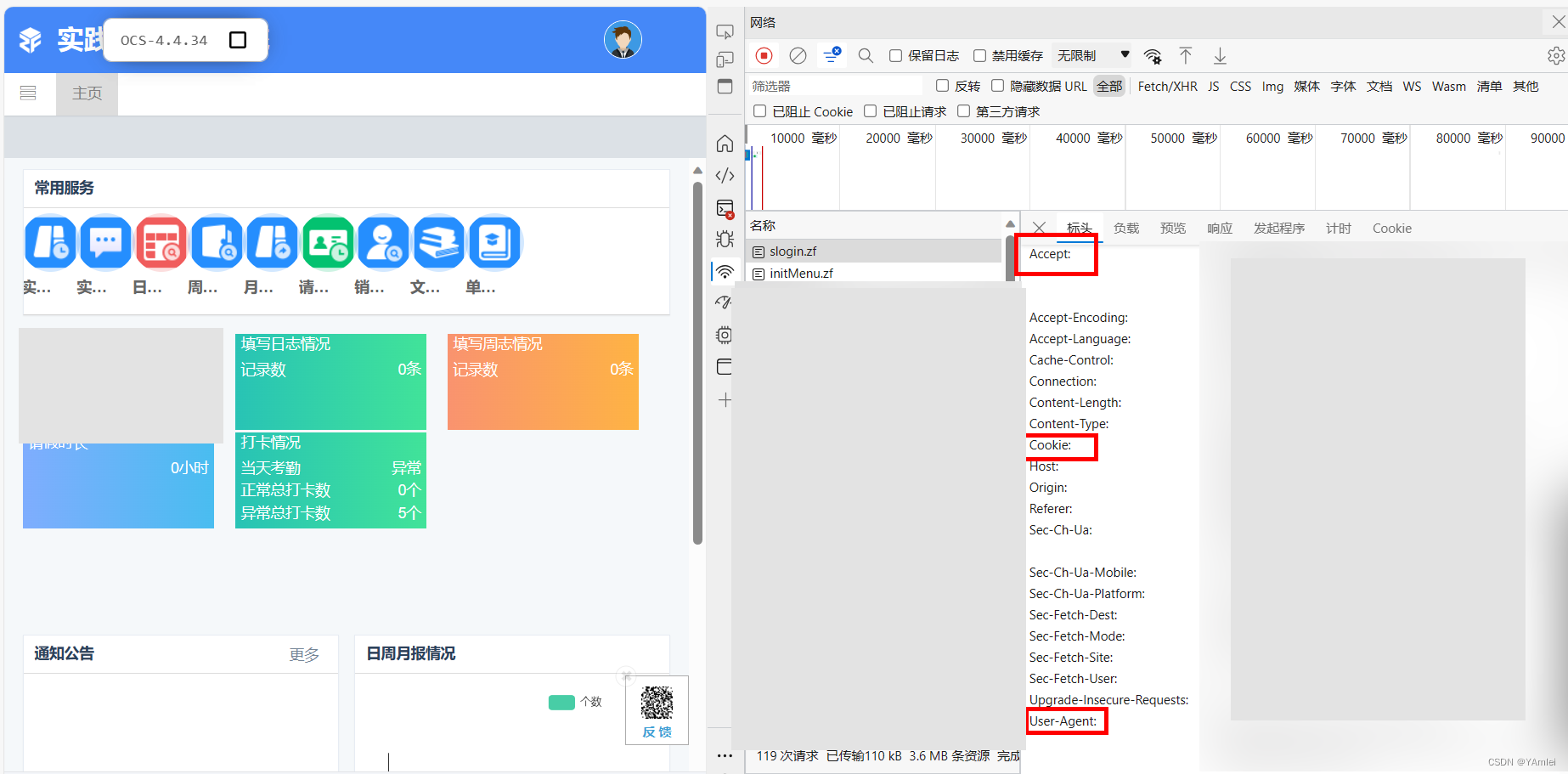Filter requests by Img type
This screenshot has width=1568, height=774.
(1272, 87)
